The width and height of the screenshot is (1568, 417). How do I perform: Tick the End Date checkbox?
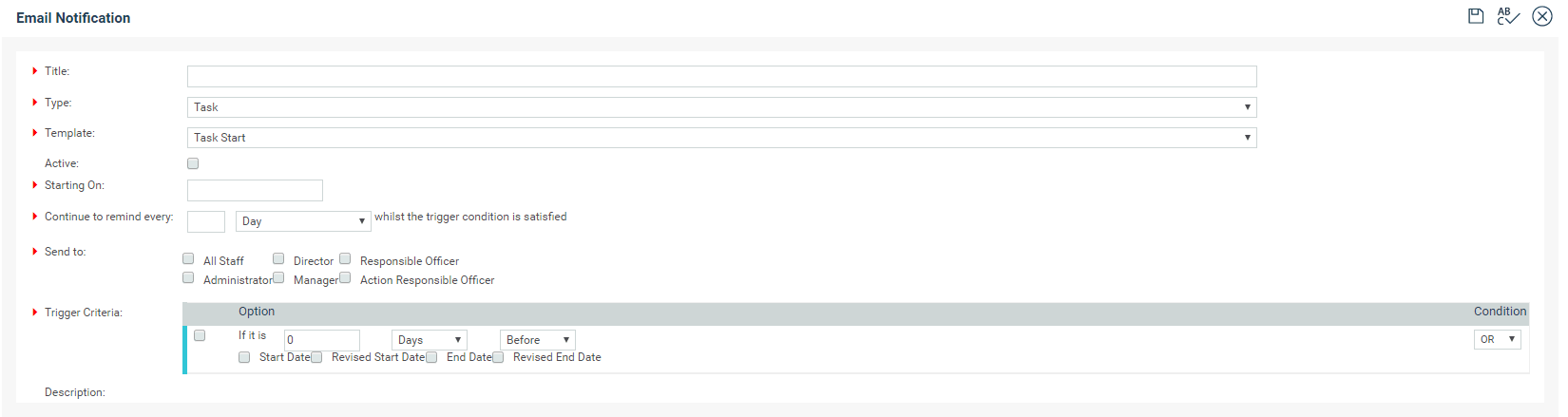pyautogui.click(x=431, y=357)
